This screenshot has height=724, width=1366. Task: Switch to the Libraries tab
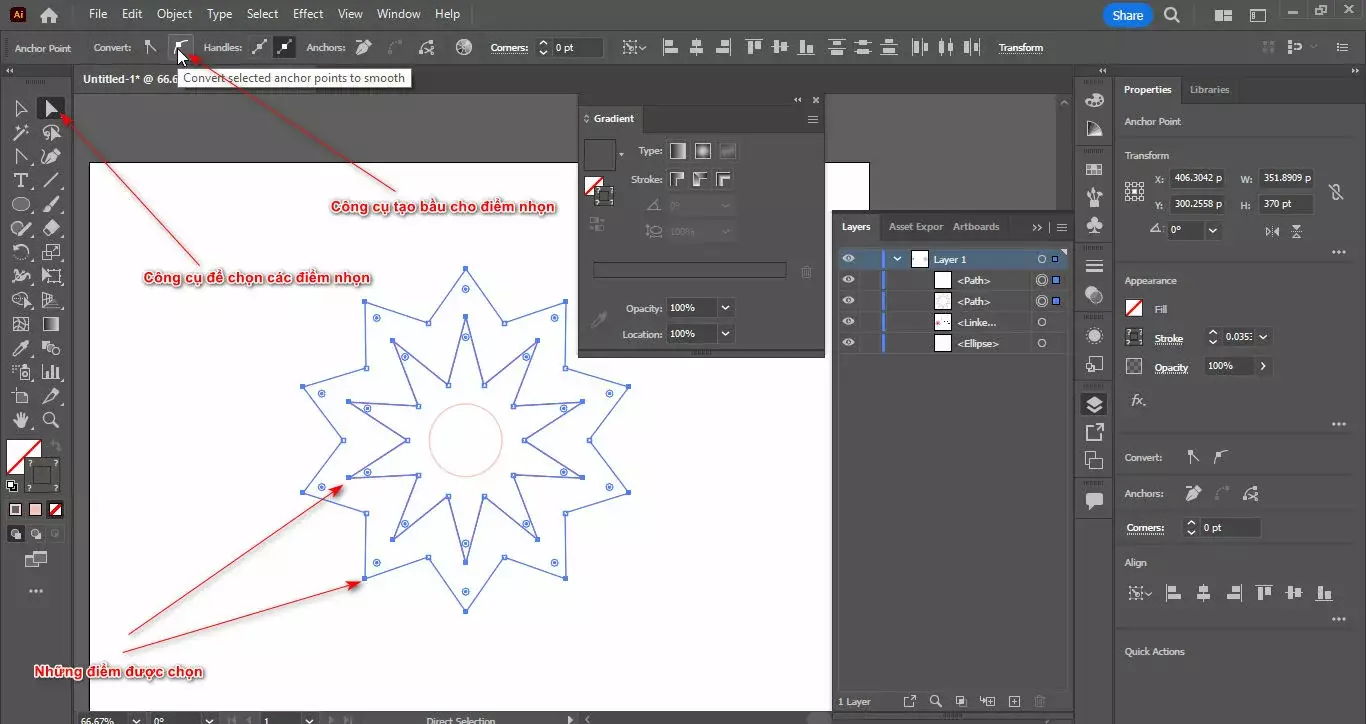coord(1209,90)
